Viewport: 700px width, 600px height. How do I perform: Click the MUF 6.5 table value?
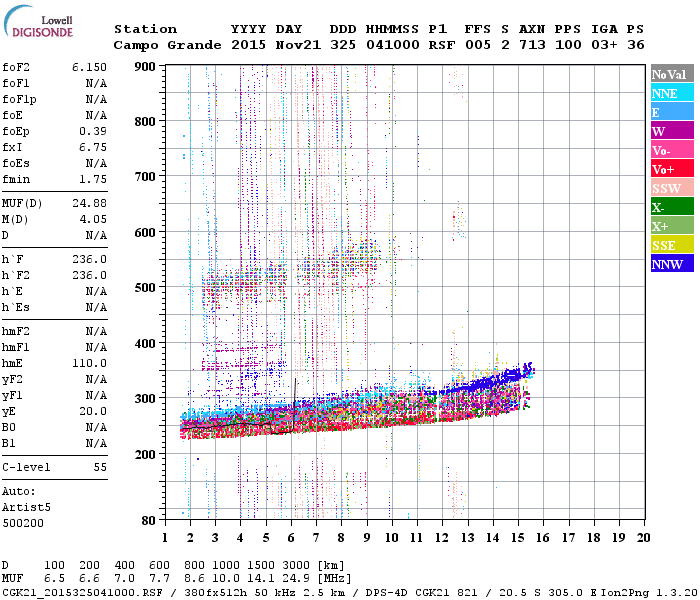tap(54, 579)
